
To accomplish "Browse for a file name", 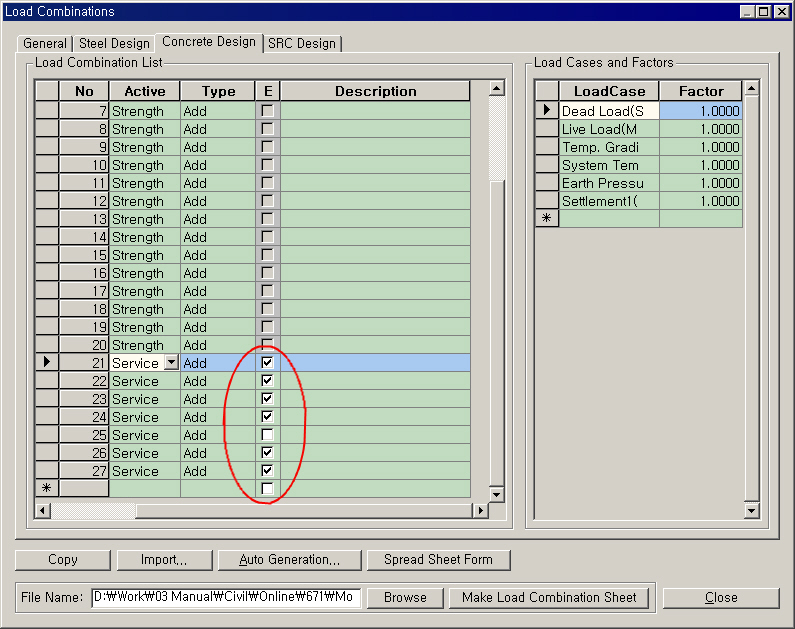I will pos(405,598).
